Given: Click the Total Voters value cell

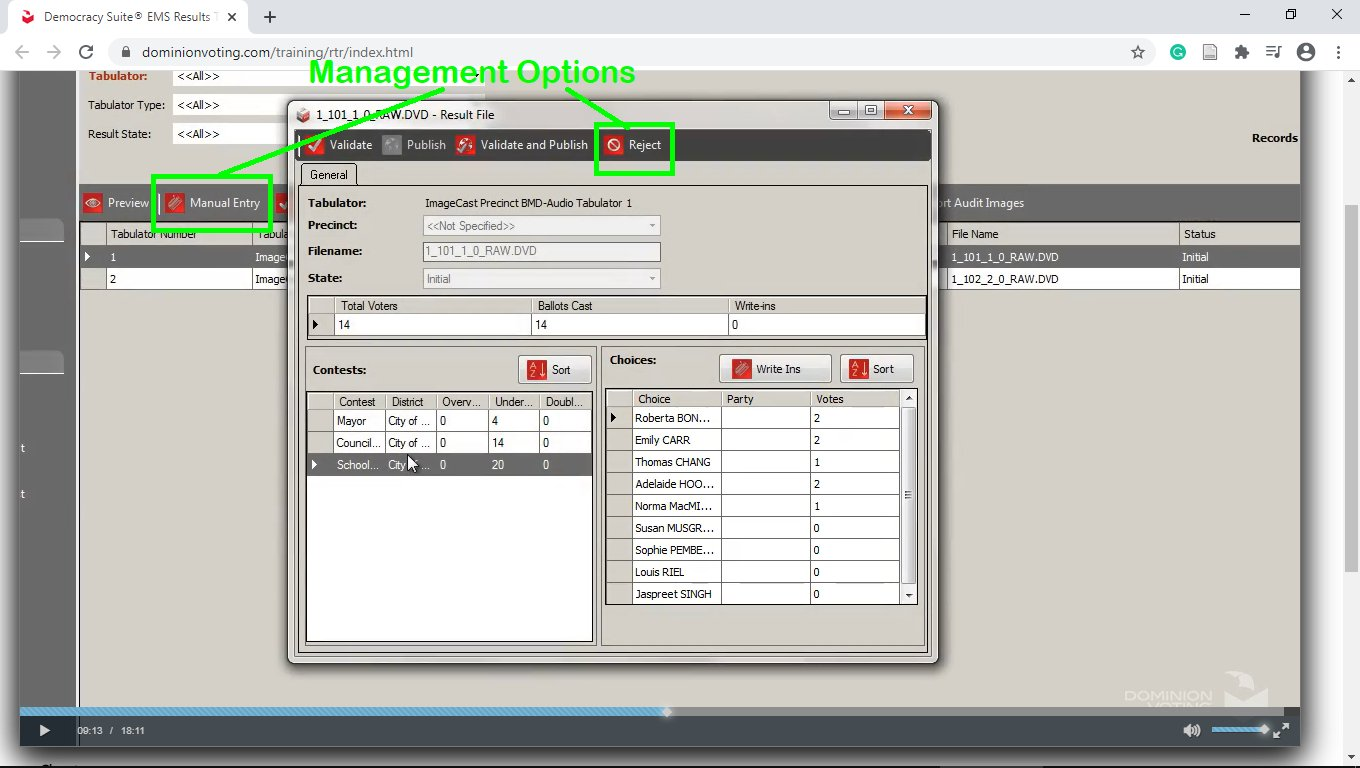Looking at the screenshot, I should click(x=434, y=325).
